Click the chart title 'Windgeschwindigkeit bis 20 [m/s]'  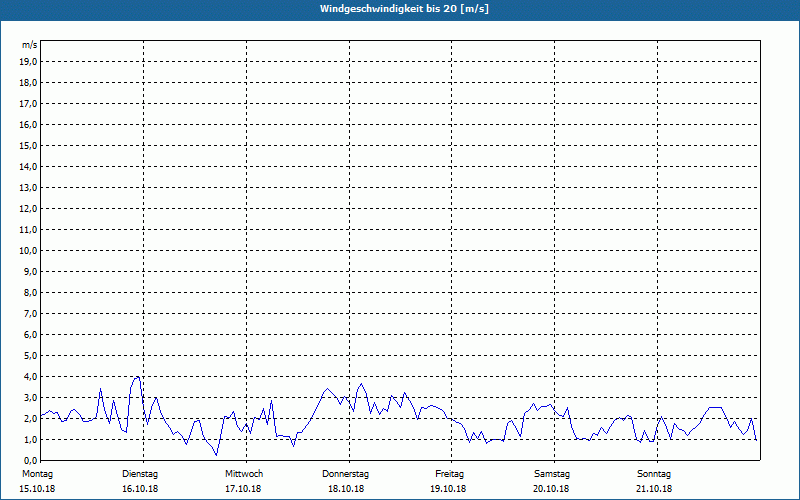click(404, 9)
